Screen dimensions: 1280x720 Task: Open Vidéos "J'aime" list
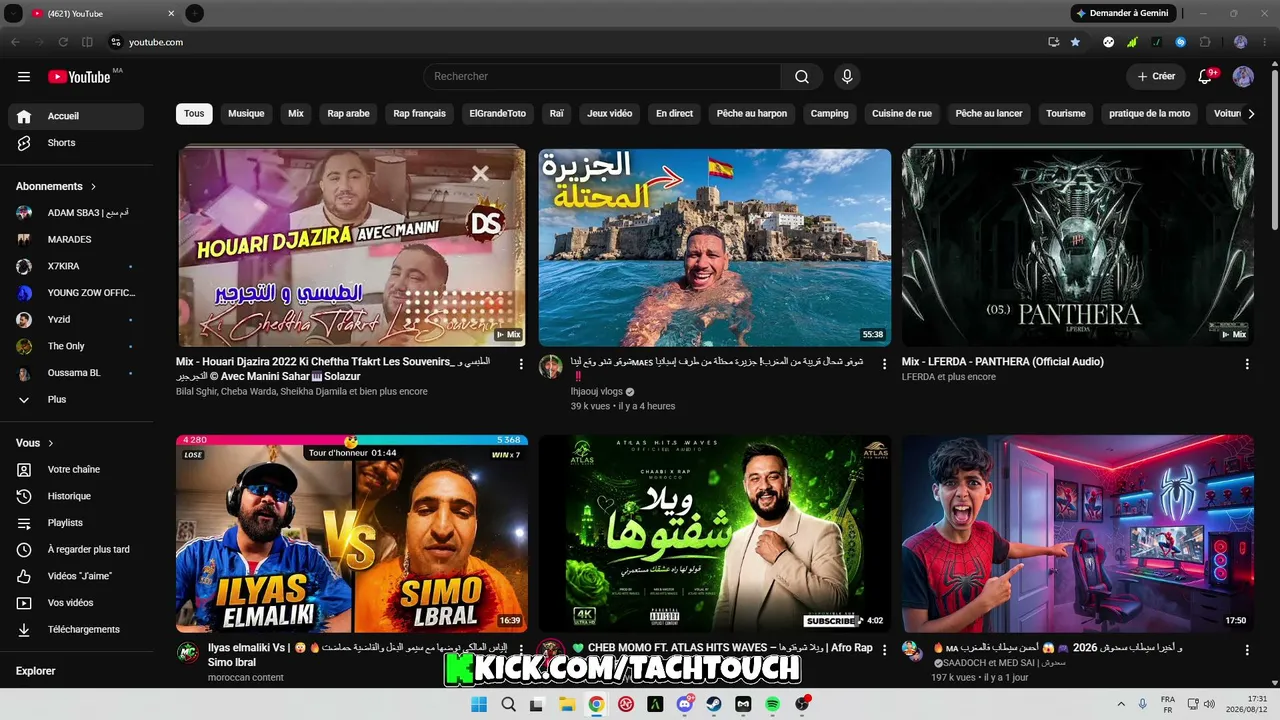76,576
